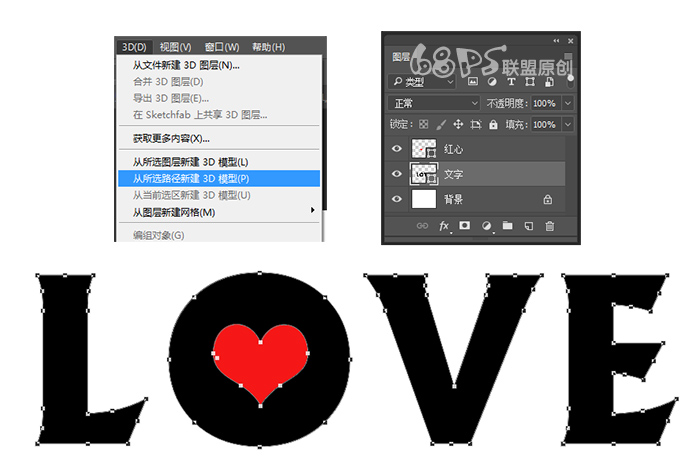Click the 不透明度 100% value field
The height and width of the screenshot is (464, 696).
(546, 103)
